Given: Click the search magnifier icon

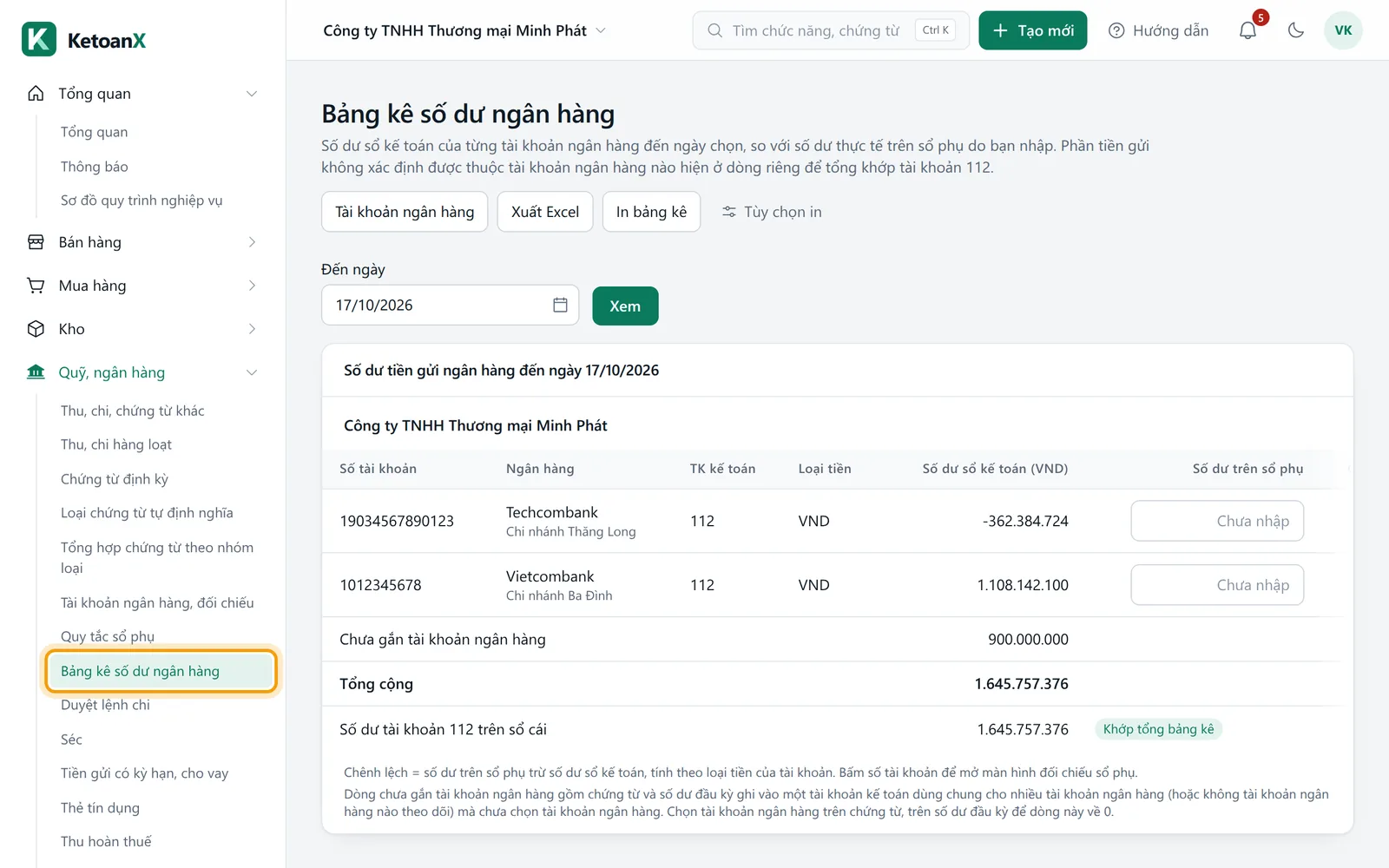Looking at the screenshot, I should 714,30.
